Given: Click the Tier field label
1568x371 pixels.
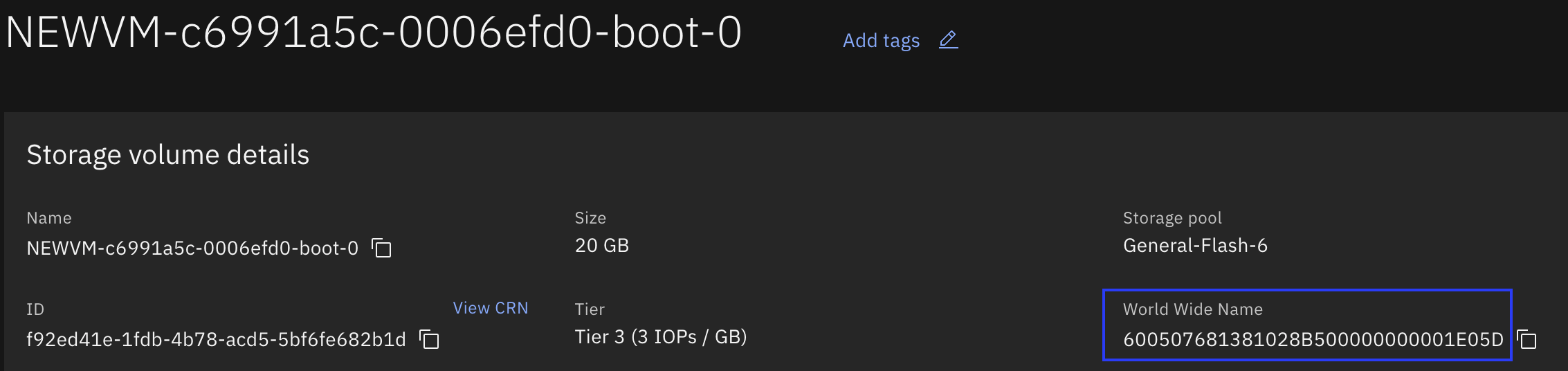Looking at the screenshot, I should pyautogui.click(x=590, y=309).
